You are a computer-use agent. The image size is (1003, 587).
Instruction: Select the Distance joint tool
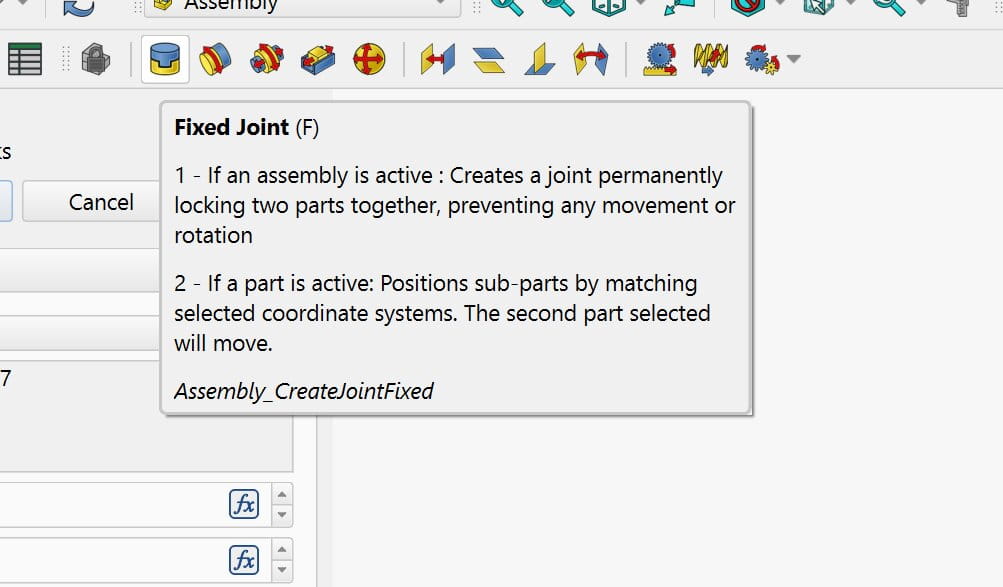[437, 61]
